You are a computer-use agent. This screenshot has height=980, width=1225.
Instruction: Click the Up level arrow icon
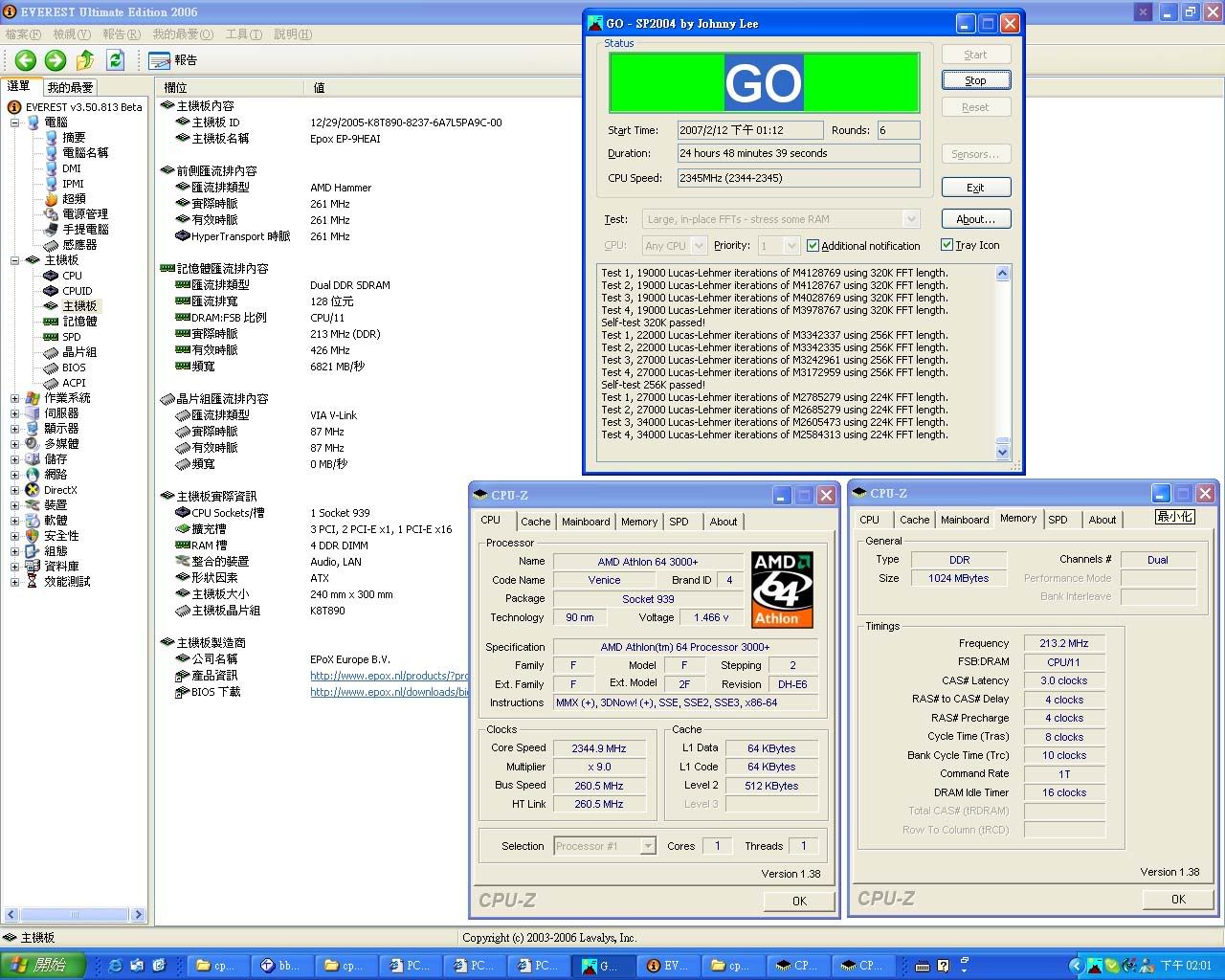point(85,60)
